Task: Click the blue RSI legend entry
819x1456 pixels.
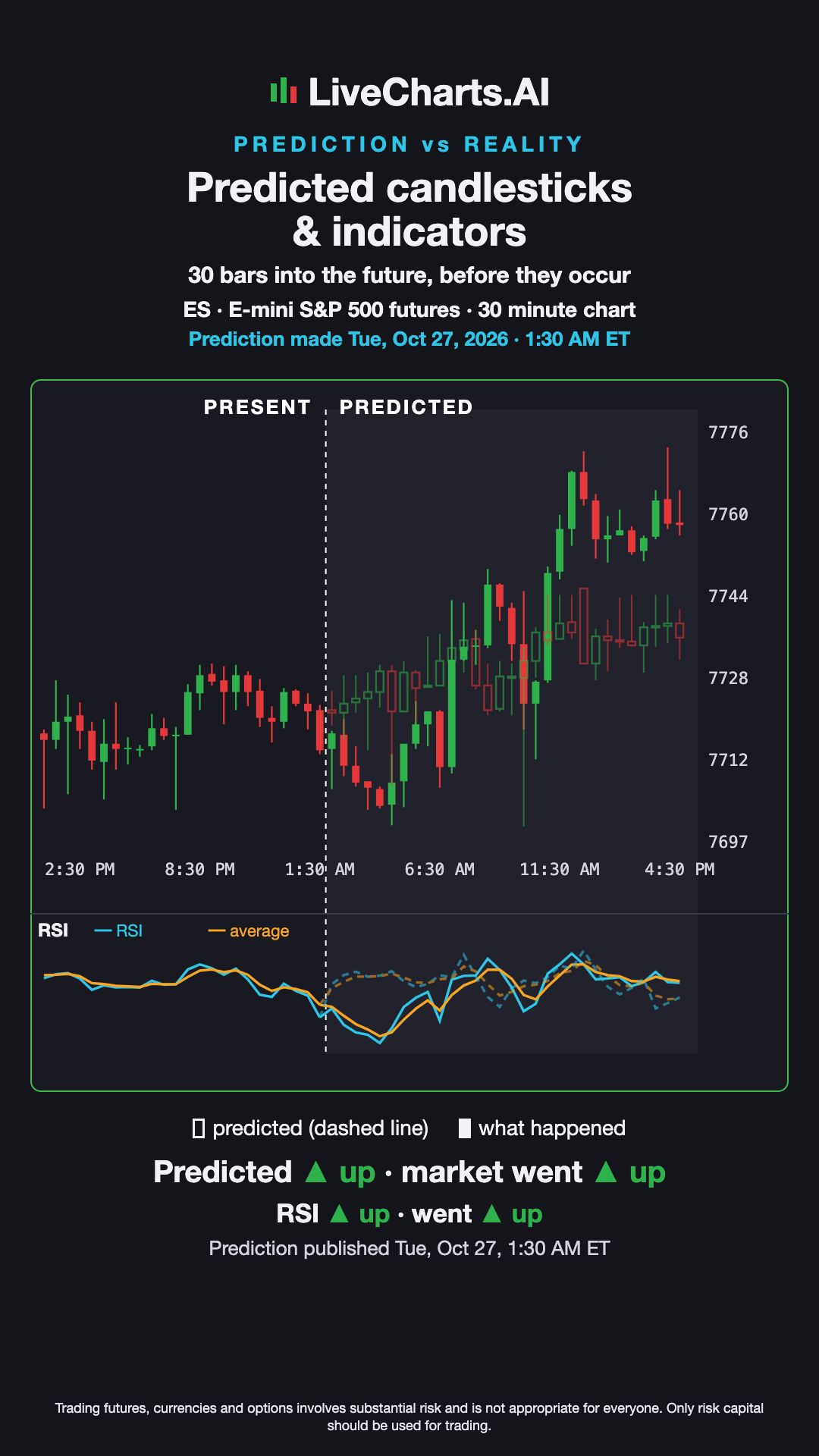Action: click(x=118, y=930)
